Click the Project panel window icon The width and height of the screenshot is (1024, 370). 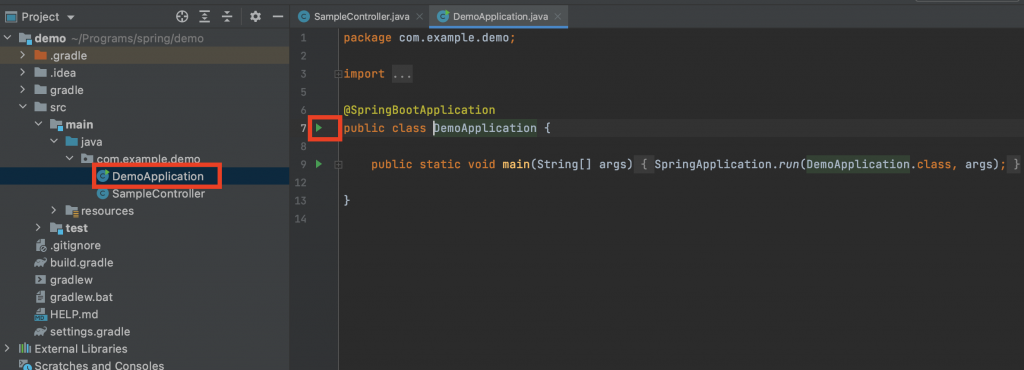(10, 16)
